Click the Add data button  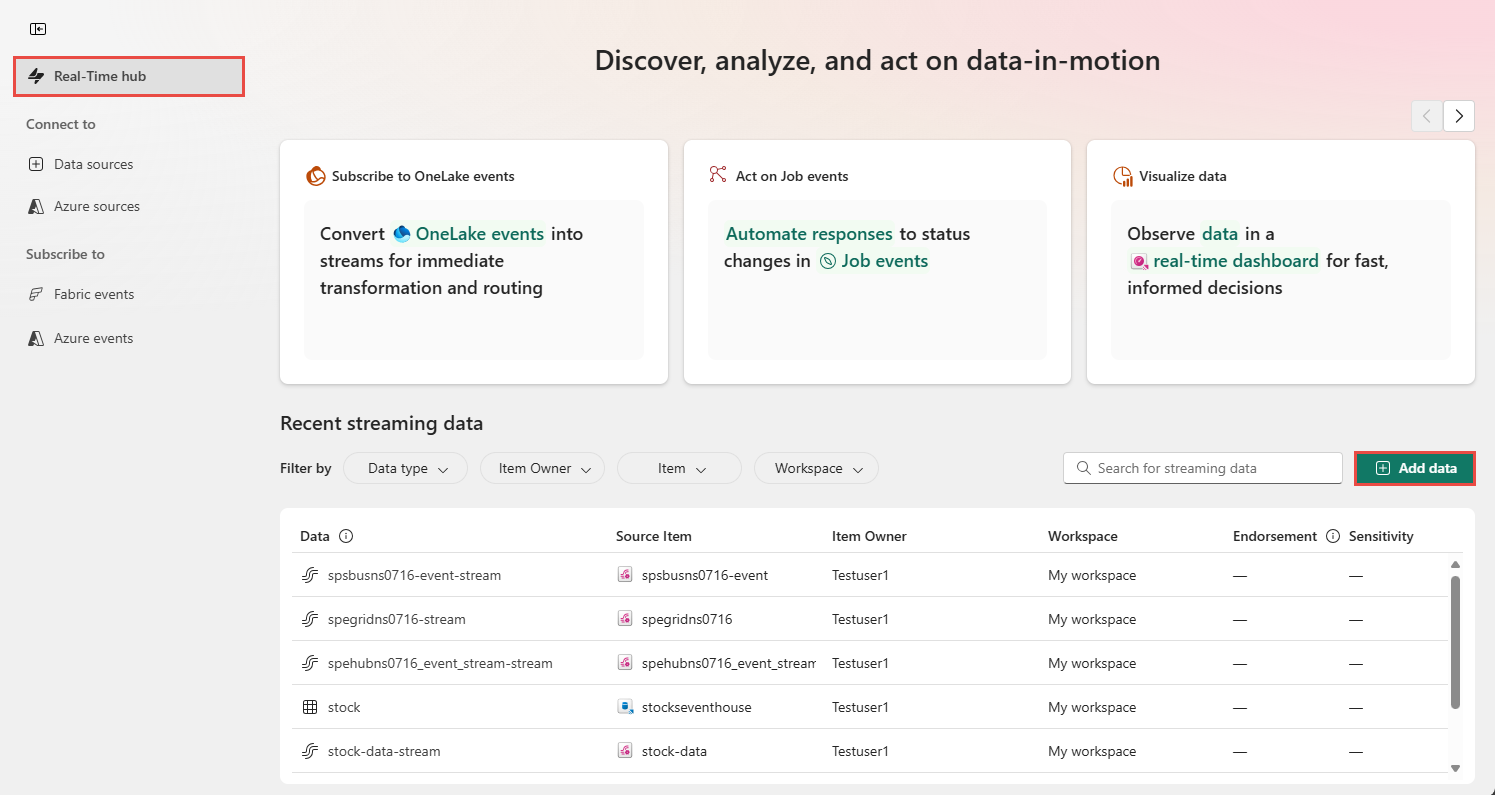1415,468
